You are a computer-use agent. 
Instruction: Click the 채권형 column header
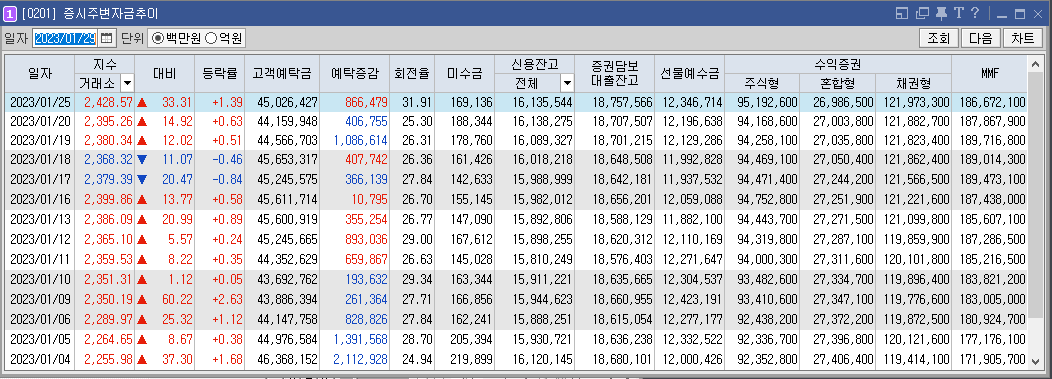pyautogui.click(x=913, y=83)
